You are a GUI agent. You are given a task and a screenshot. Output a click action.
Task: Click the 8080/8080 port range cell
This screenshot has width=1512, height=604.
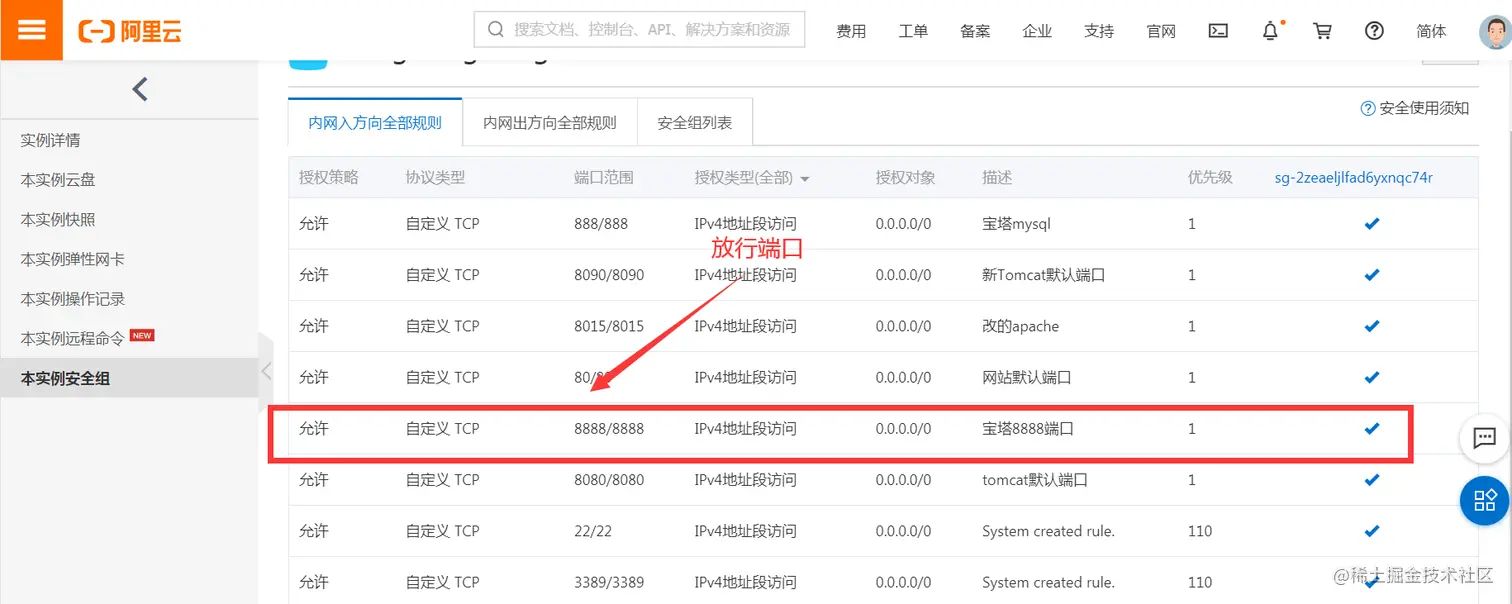point(609,480)
